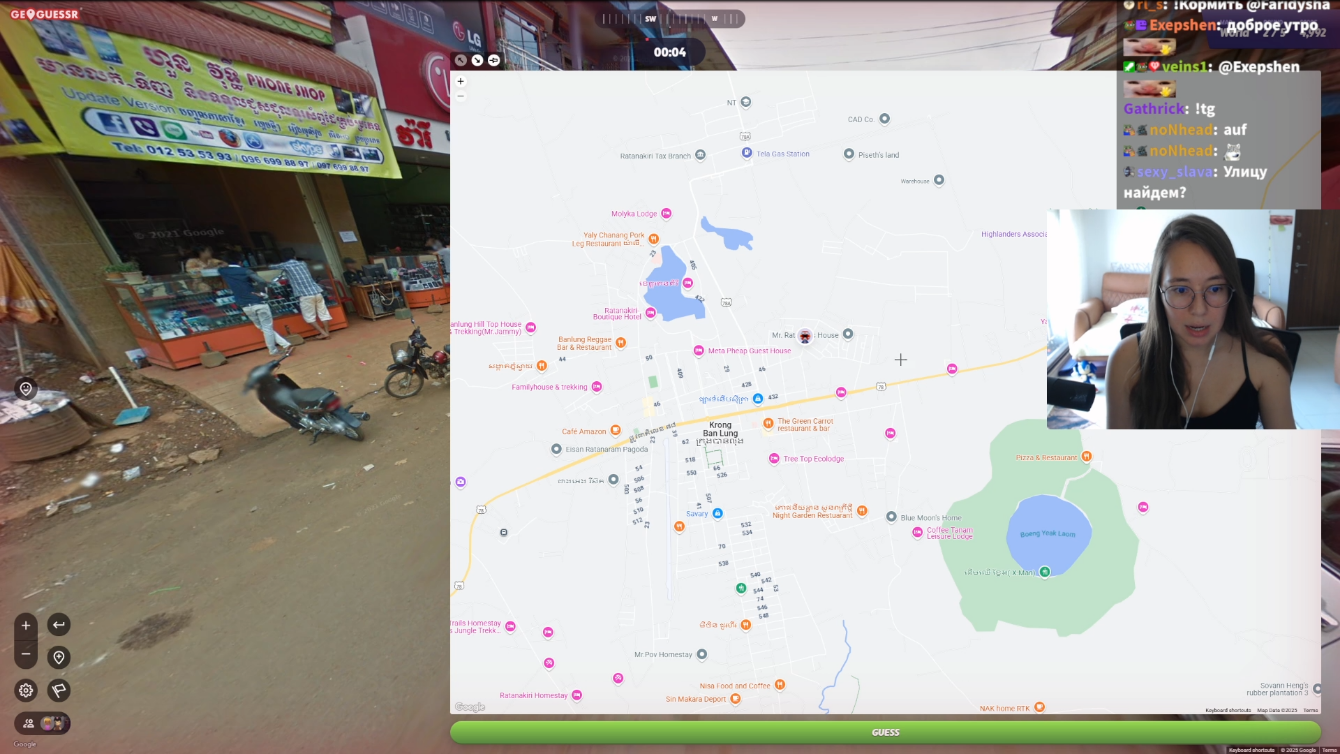The image size is (1340, 754).
Task: Click the GeoGuessr logo
Action: (44, 14)
